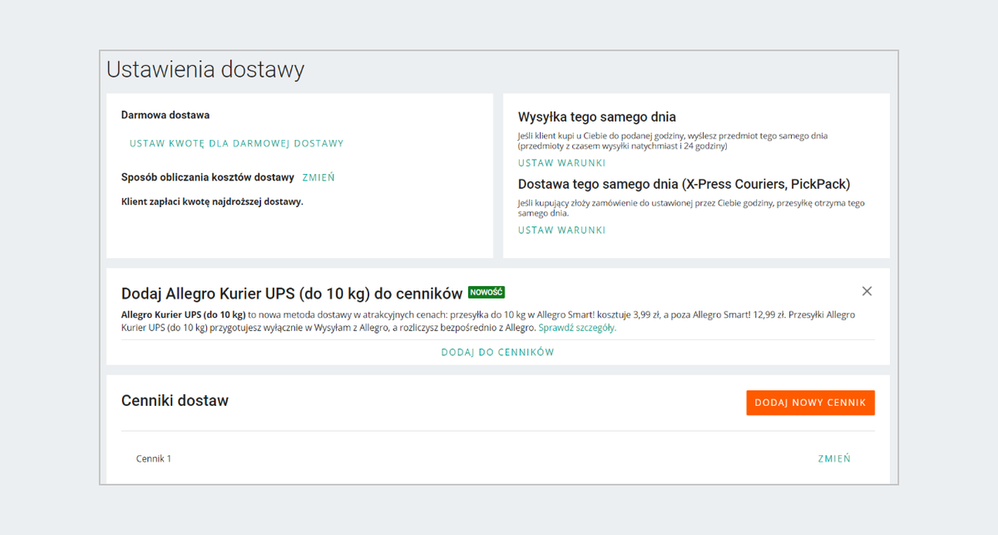Image resolution: width=998 pixels, height=535 pixels.
Task: Click ZMIEŃ next to Sposób obliczania kosztów dostawy
Action: click(x=318, y=178)
